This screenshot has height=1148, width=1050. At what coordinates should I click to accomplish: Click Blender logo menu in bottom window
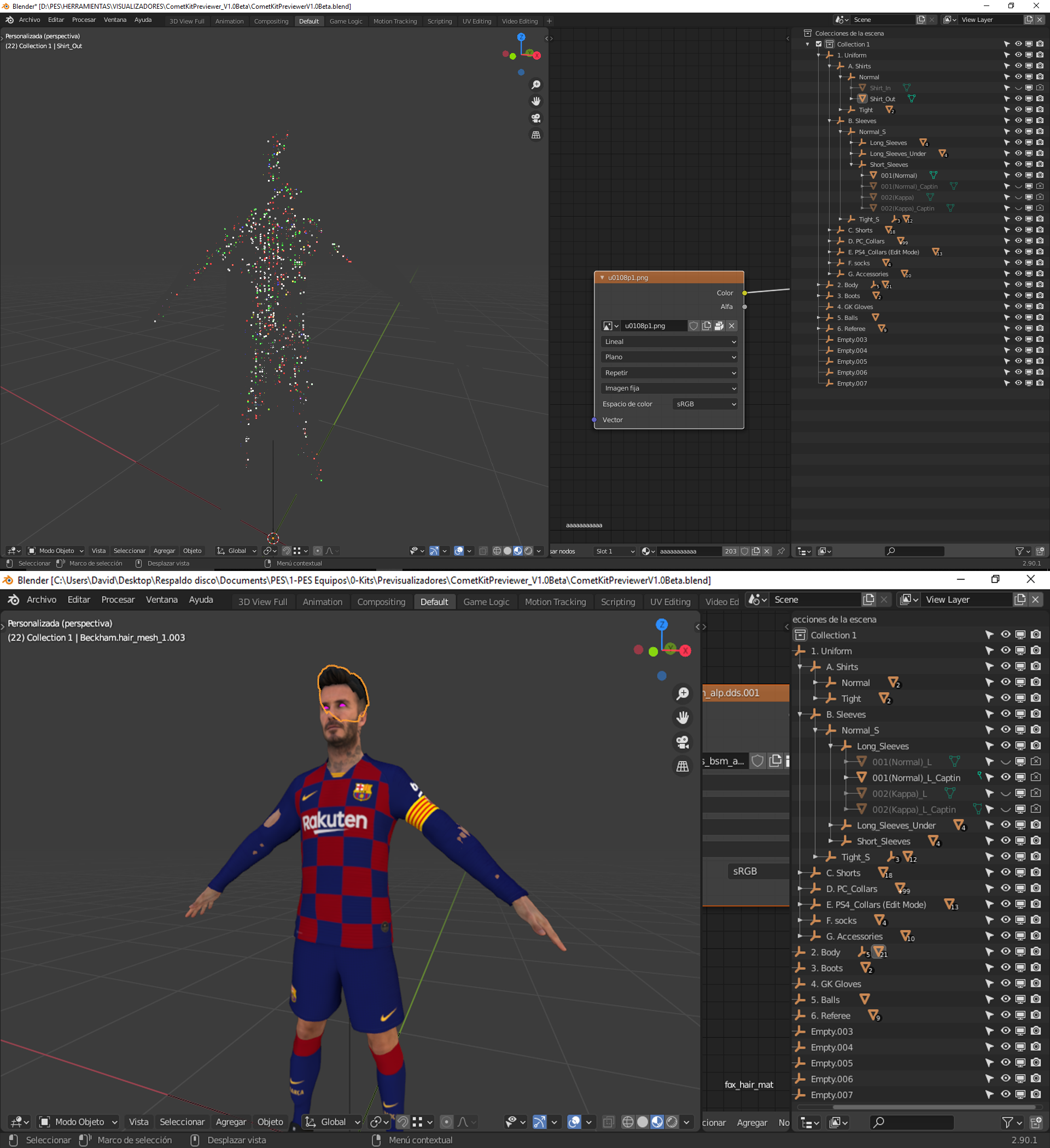tap(13, 599)
